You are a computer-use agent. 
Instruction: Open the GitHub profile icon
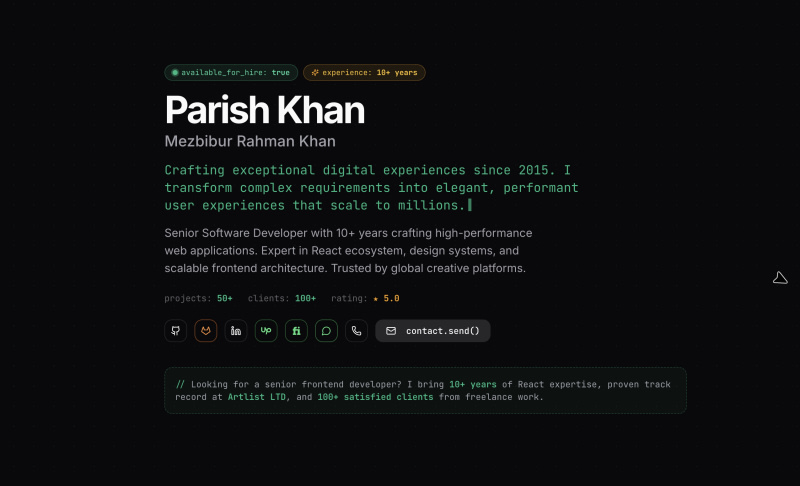click(176, 330)
